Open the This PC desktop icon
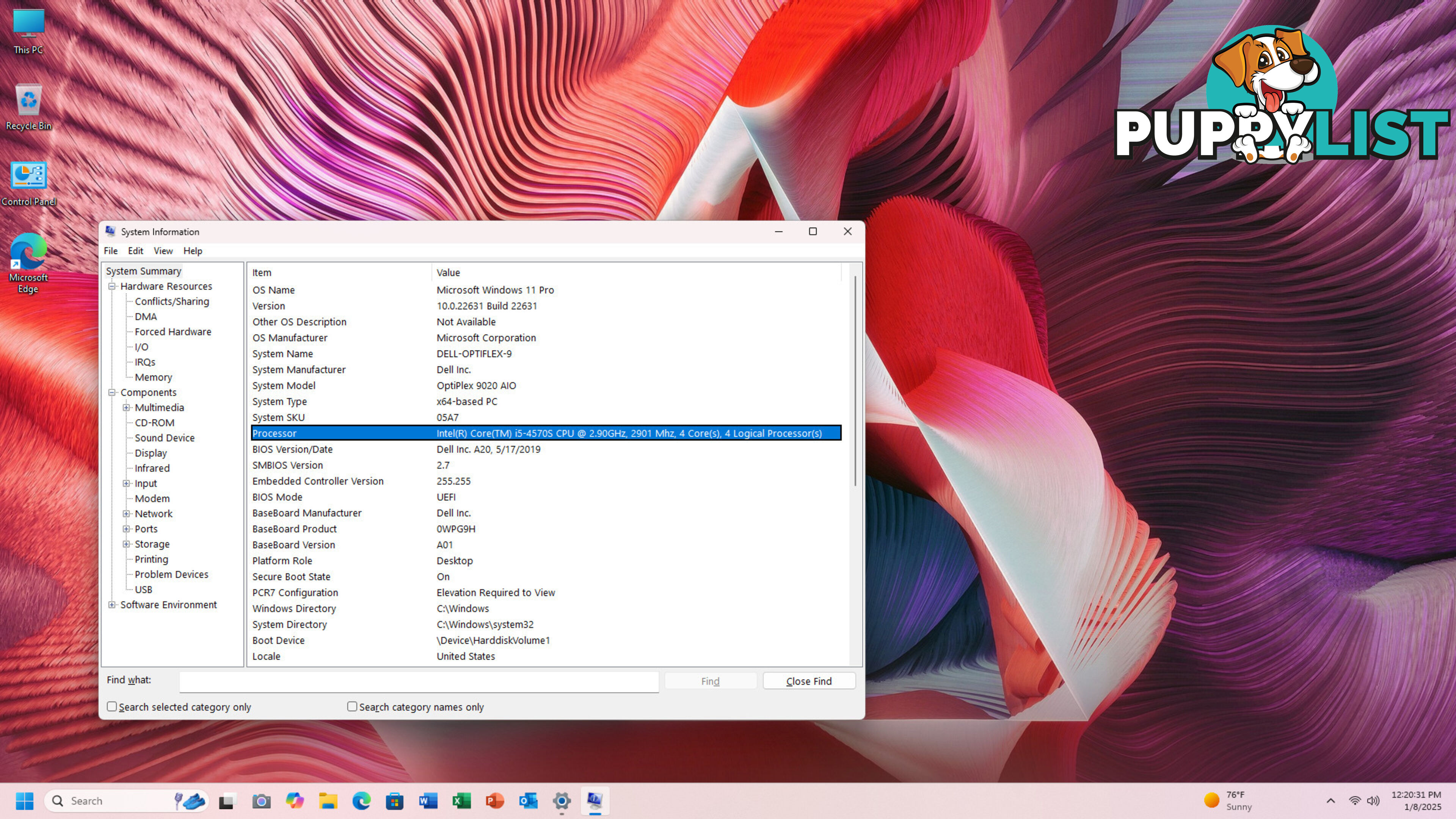Viewport: 1456px width, 819px height. tap(28, 31)
